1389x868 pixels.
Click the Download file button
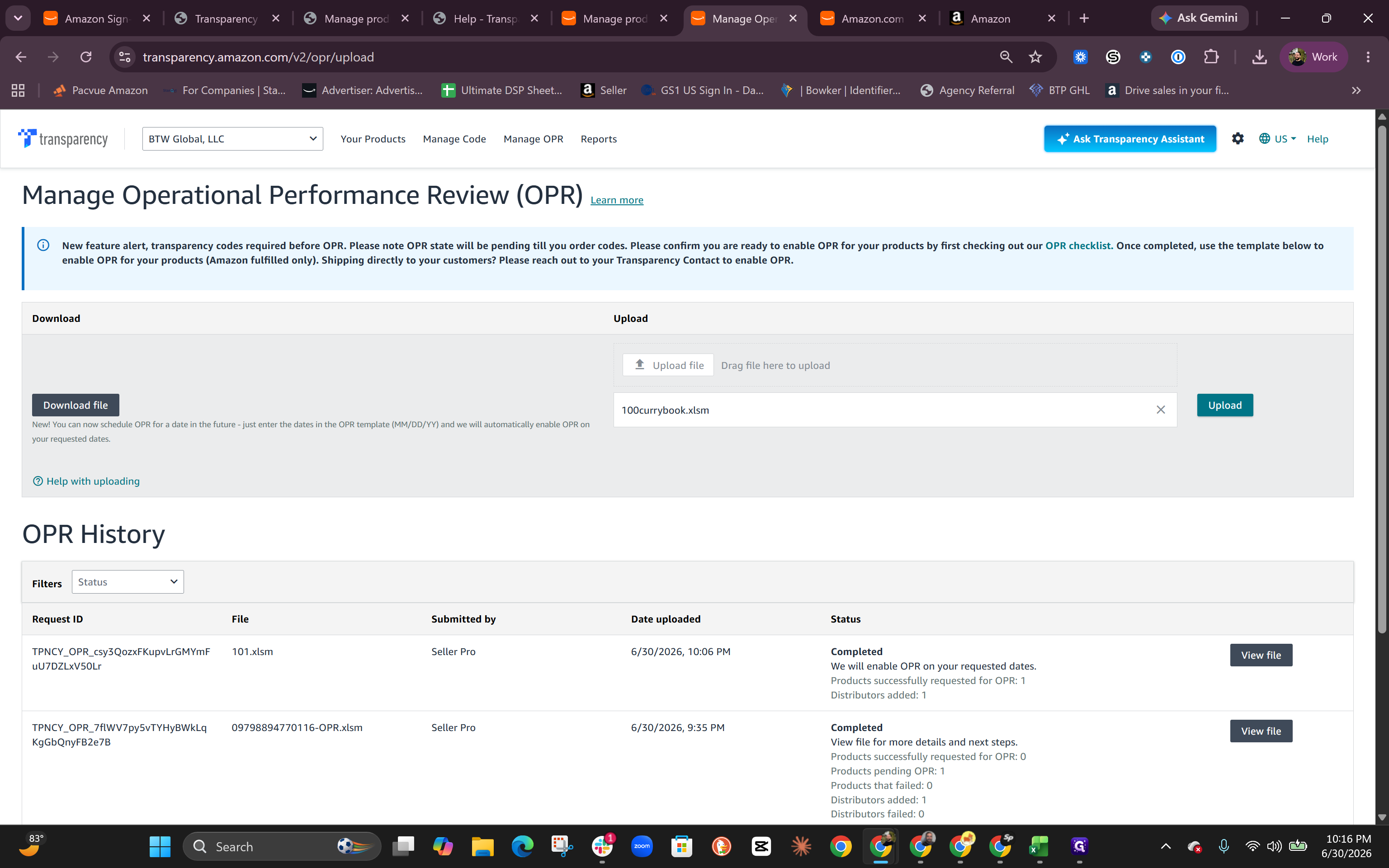75,405
